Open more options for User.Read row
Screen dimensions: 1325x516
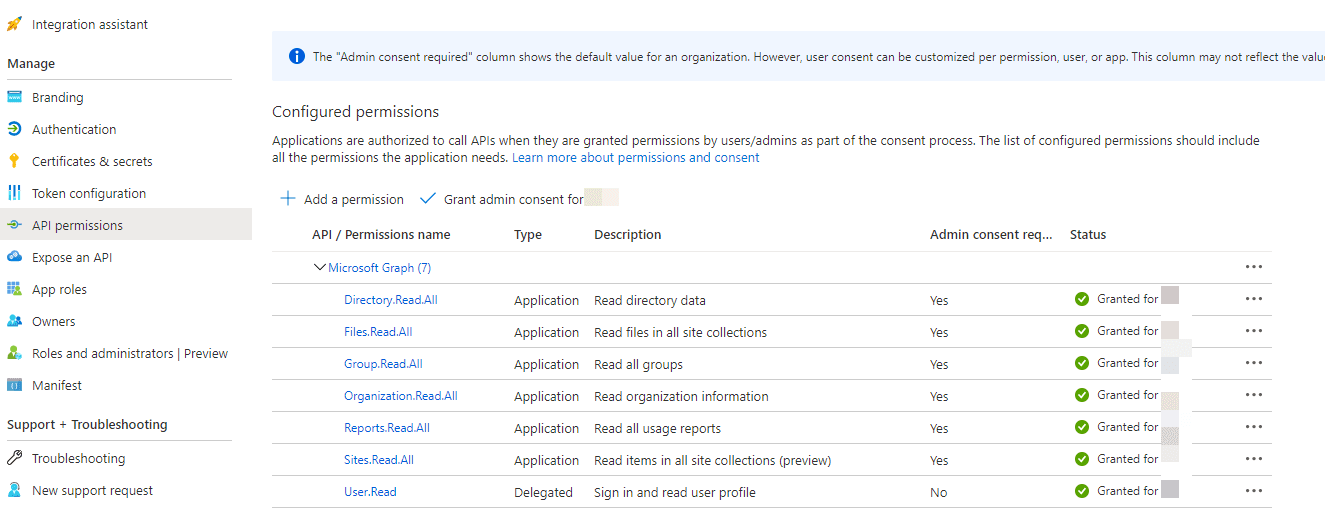1254,491
